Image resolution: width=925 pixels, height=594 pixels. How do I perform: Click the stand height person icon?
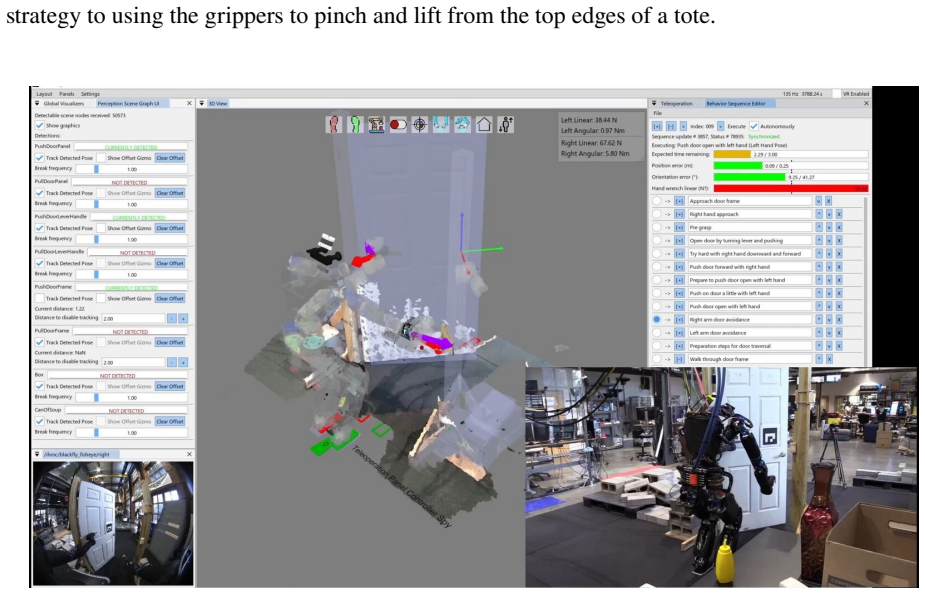[x=506, y=124]
